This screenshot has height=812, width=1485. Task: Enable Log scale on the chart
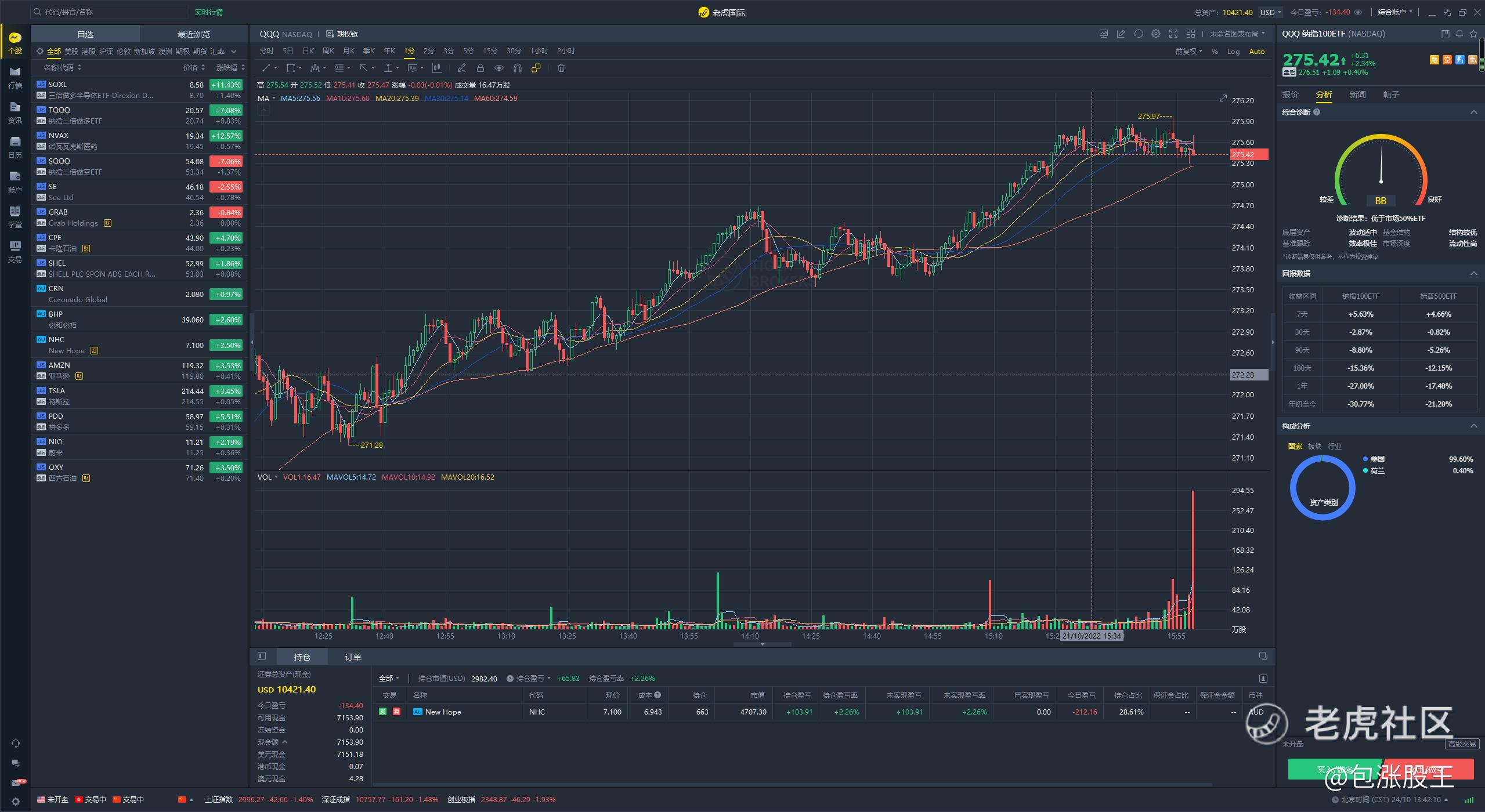[1233, 52]
